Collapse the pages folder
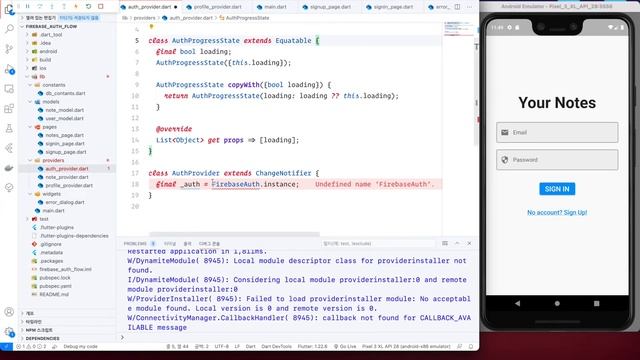The width and height of the screenshot is (640, 360). click(49, 127)
